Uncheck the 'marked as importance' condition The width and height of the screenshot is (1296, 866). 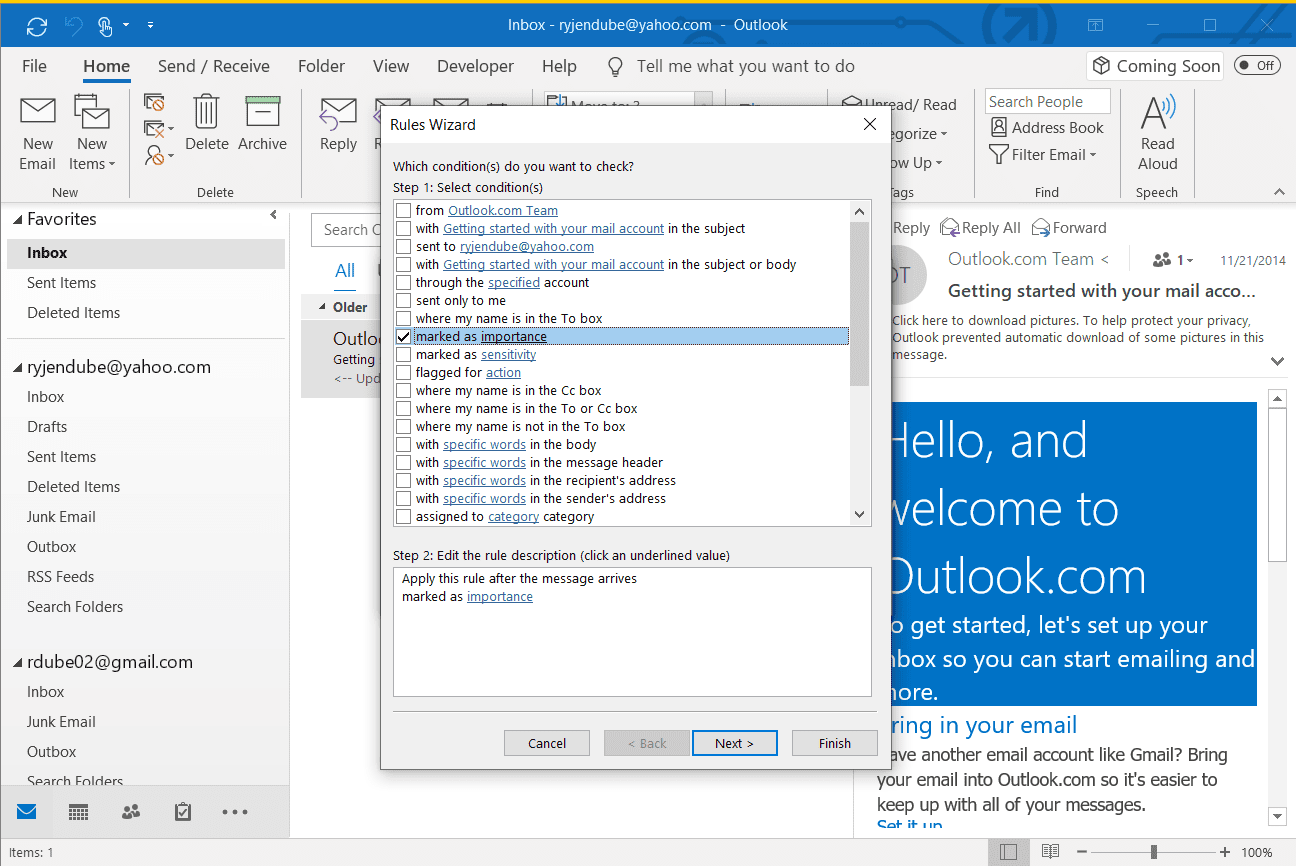(404, 337)
